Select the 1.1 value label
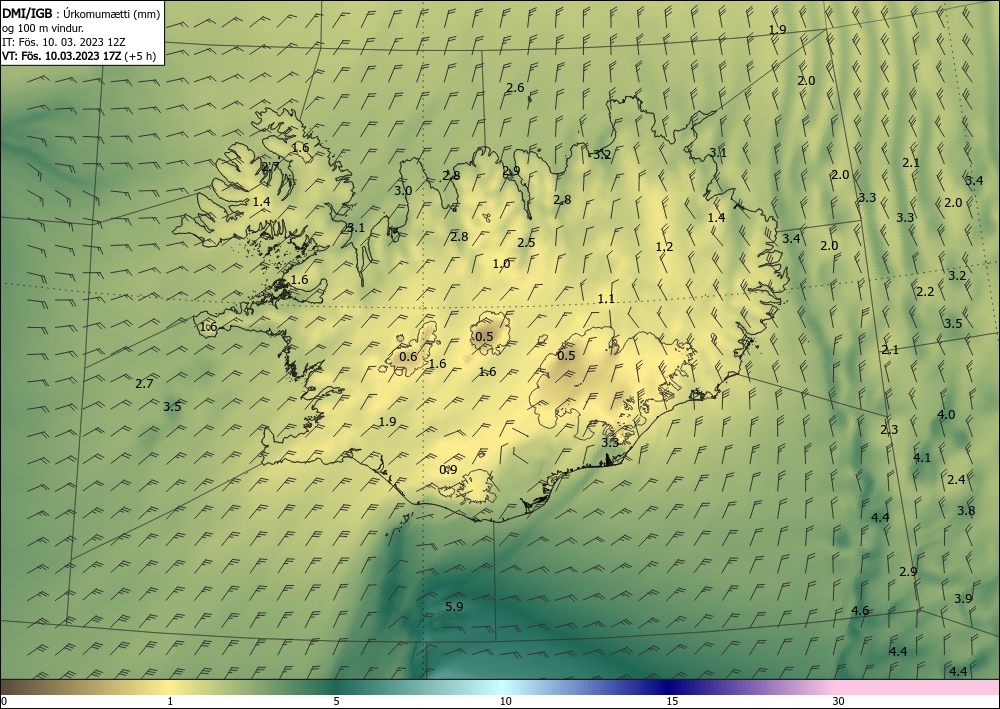This screenshot has height=709, width=1000. (x=606, y=298)
